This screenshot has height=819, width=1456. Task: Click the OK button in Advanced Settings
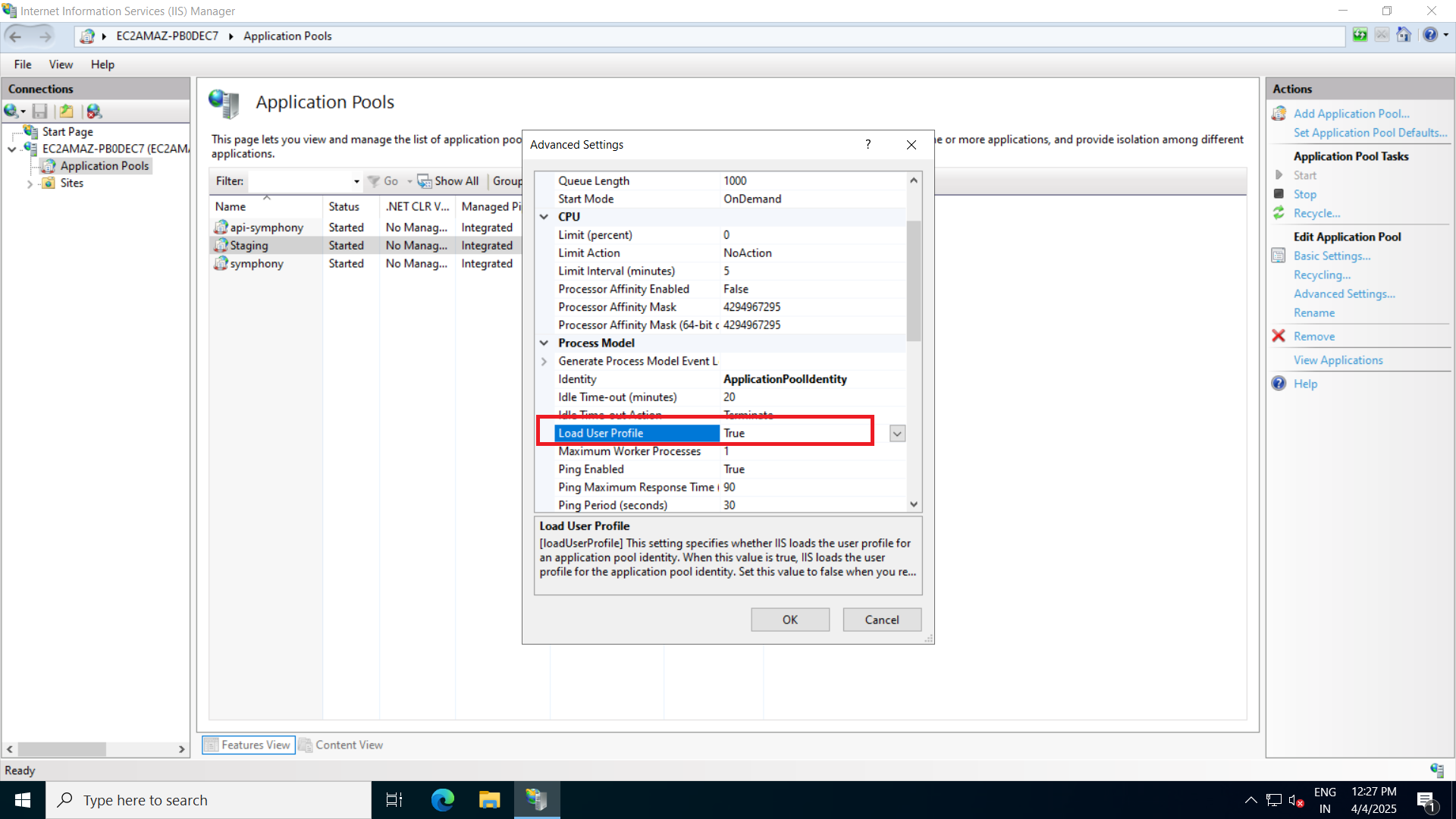pyautogui.click(x=789, y=620)
